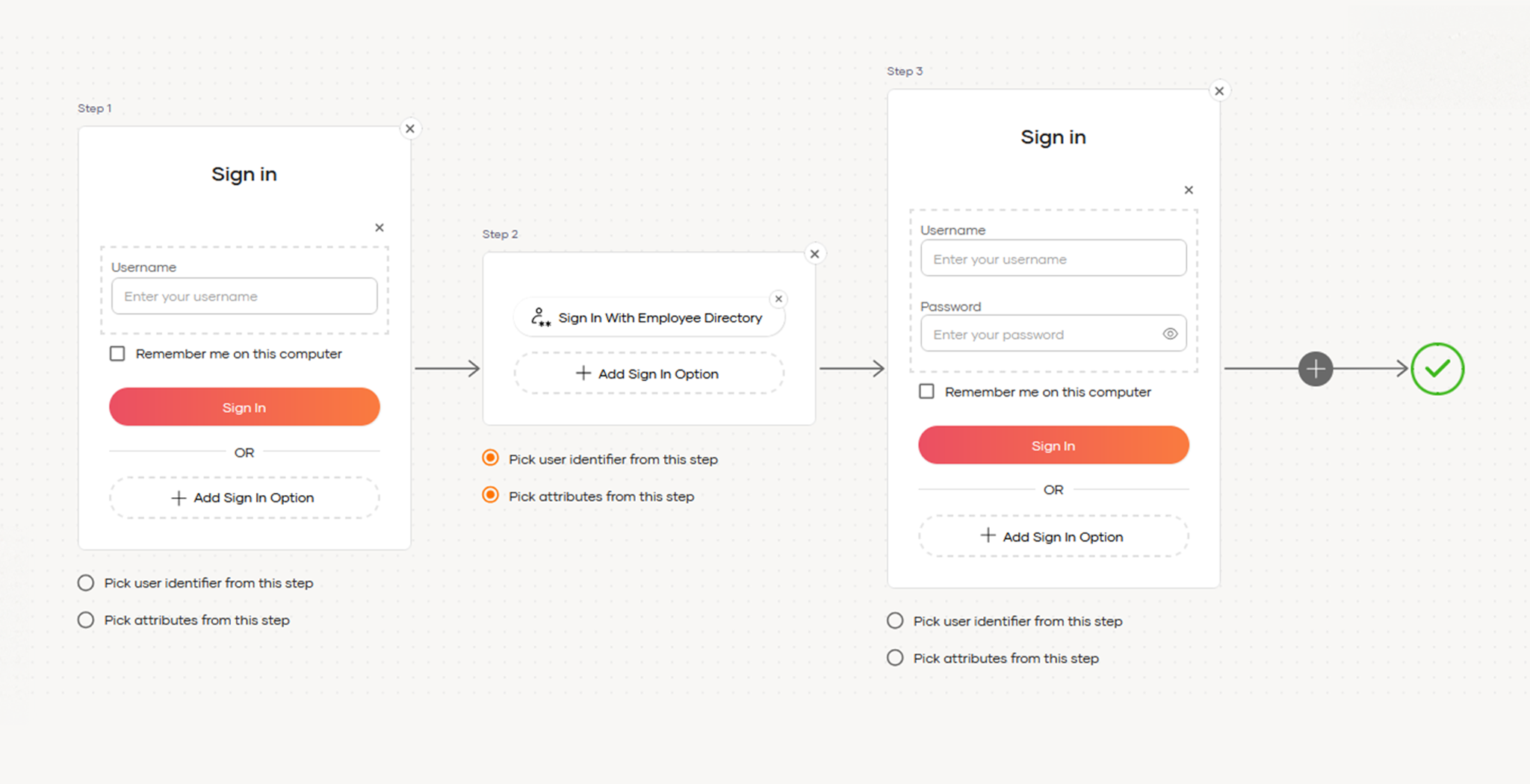The image size is (1530, 784).
Task: Select Pick attributes from this step under Step 3
Action: (895, 659)
